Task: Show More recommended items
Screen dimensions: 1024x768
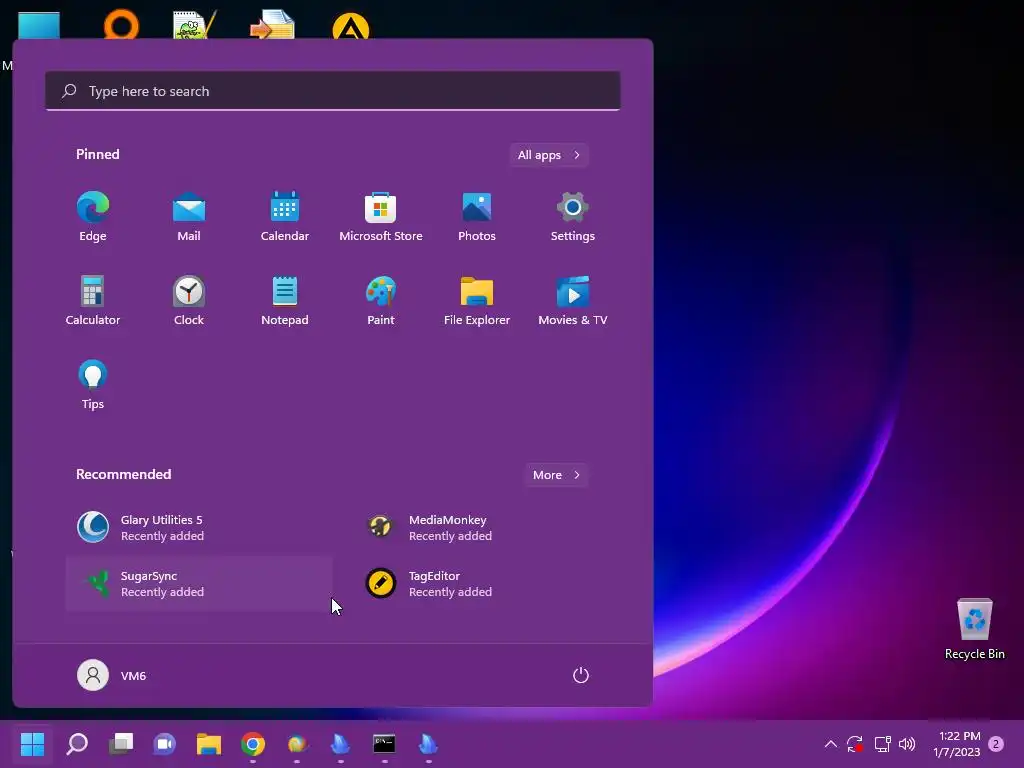Action: tap(556, 475)
